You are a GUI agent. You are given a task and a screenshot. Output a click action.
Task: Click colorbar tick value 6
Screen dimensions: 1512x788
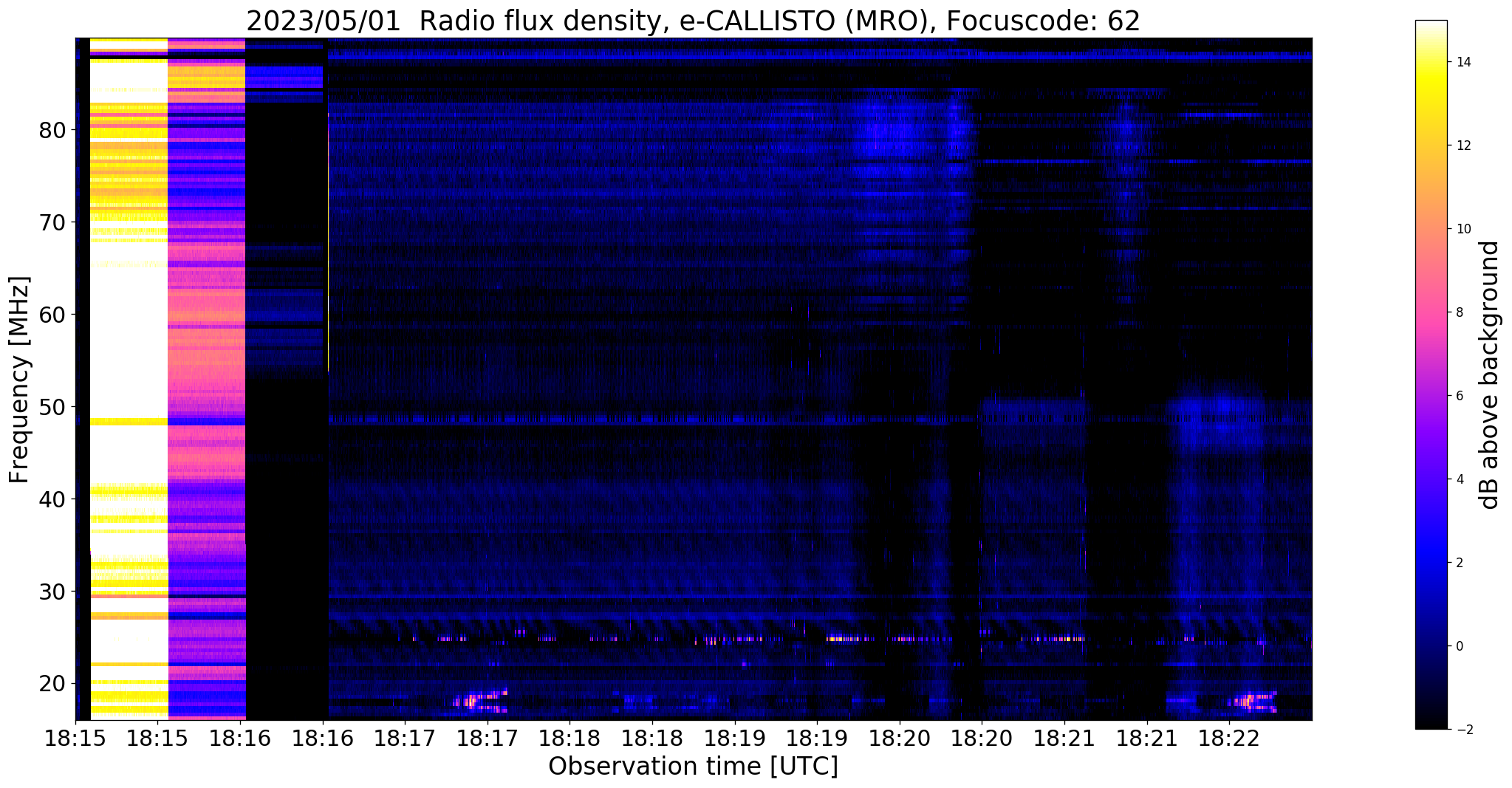(x=1459, y=396)
